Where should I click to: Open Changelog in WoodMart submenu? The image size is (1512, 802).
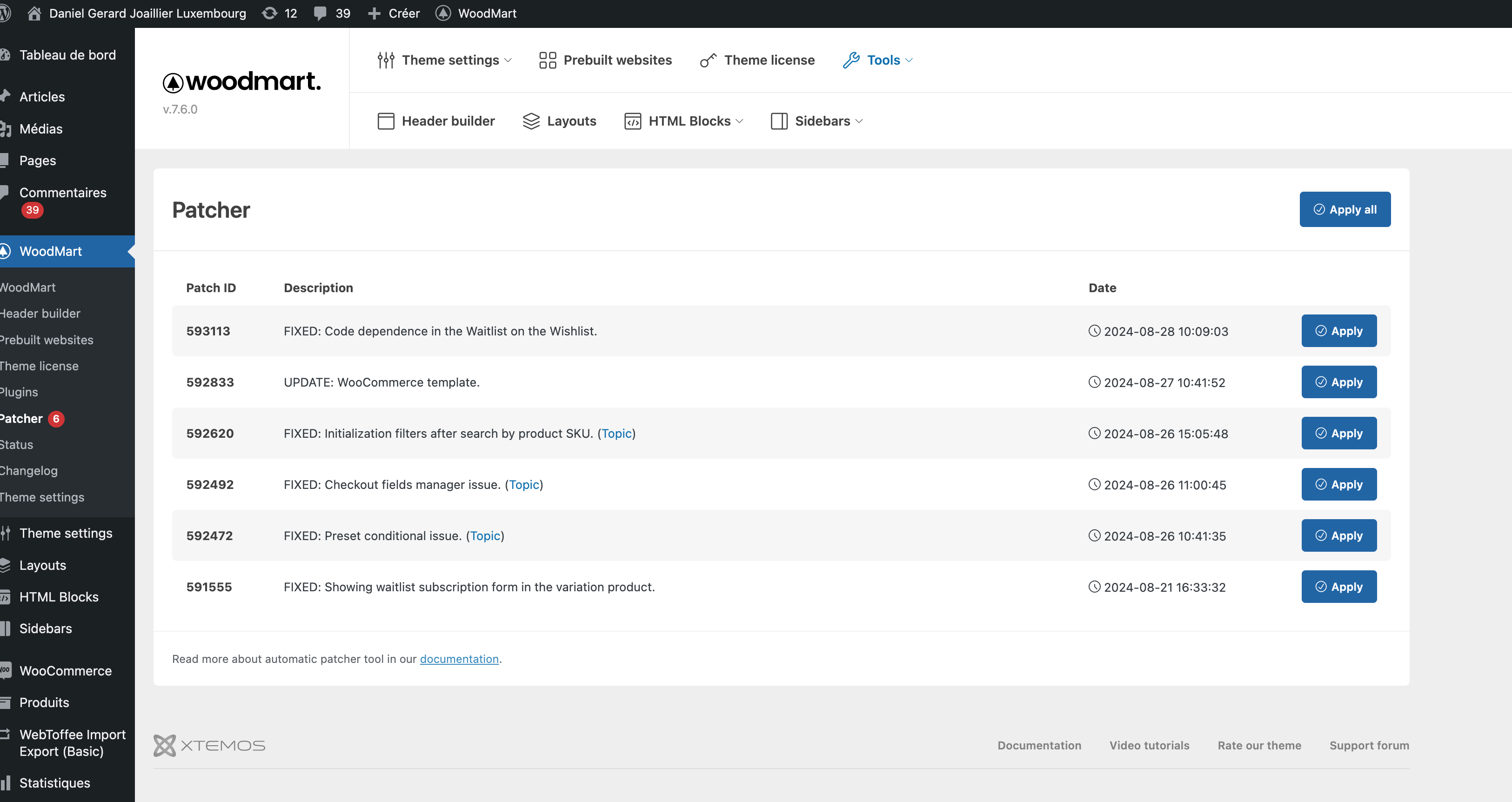(x=29, y=471)
